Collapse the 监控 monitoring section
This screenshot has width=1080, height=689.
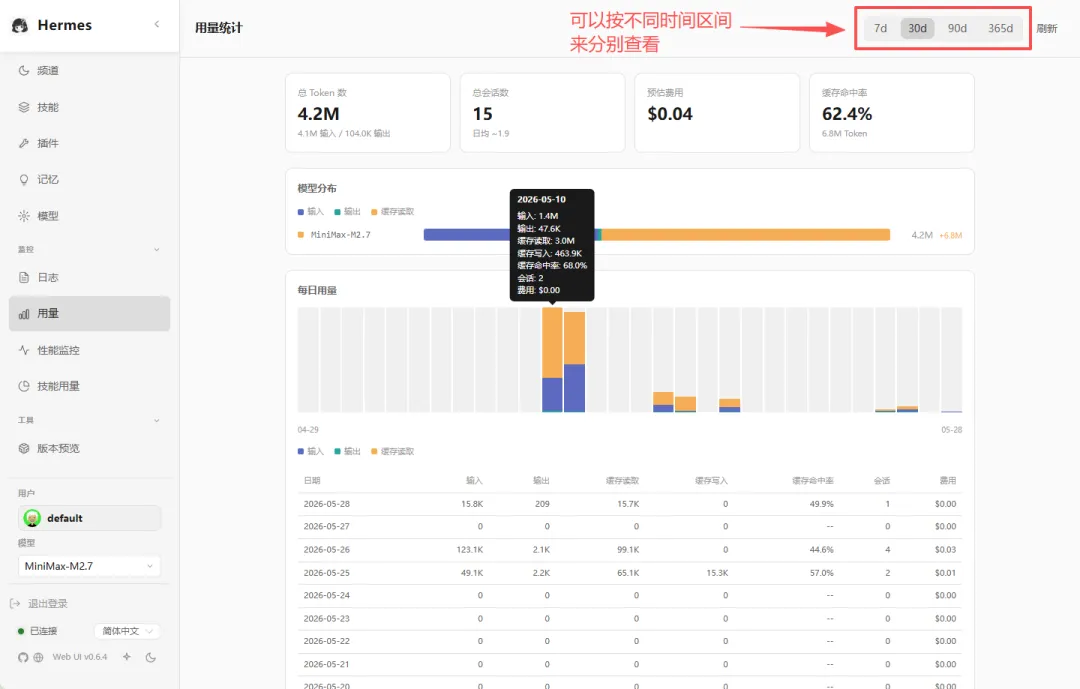click(x=156, y=249)
